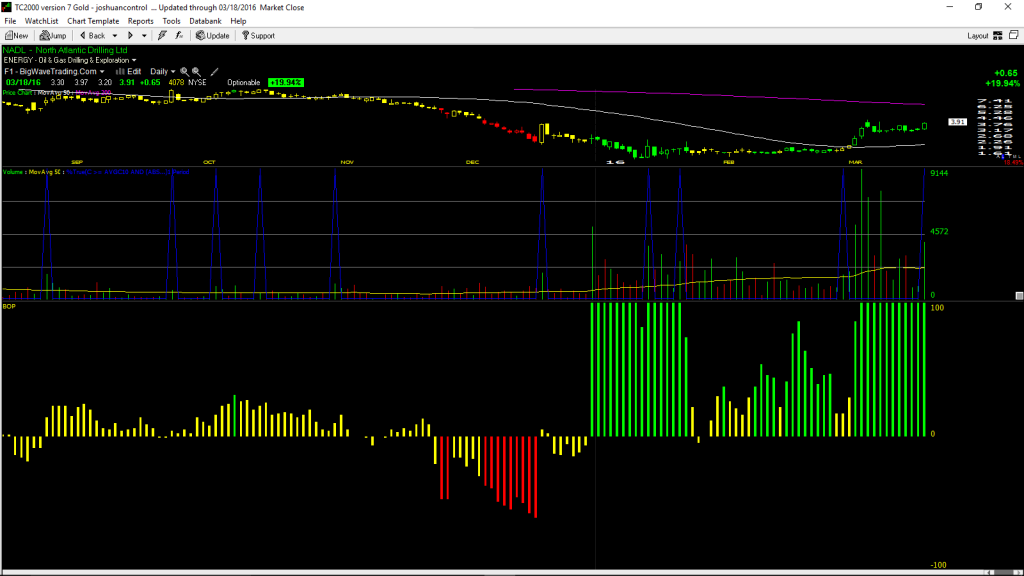Open the Forward history dropdown arrow
1024x576 pixels.
tap(144, 36)
